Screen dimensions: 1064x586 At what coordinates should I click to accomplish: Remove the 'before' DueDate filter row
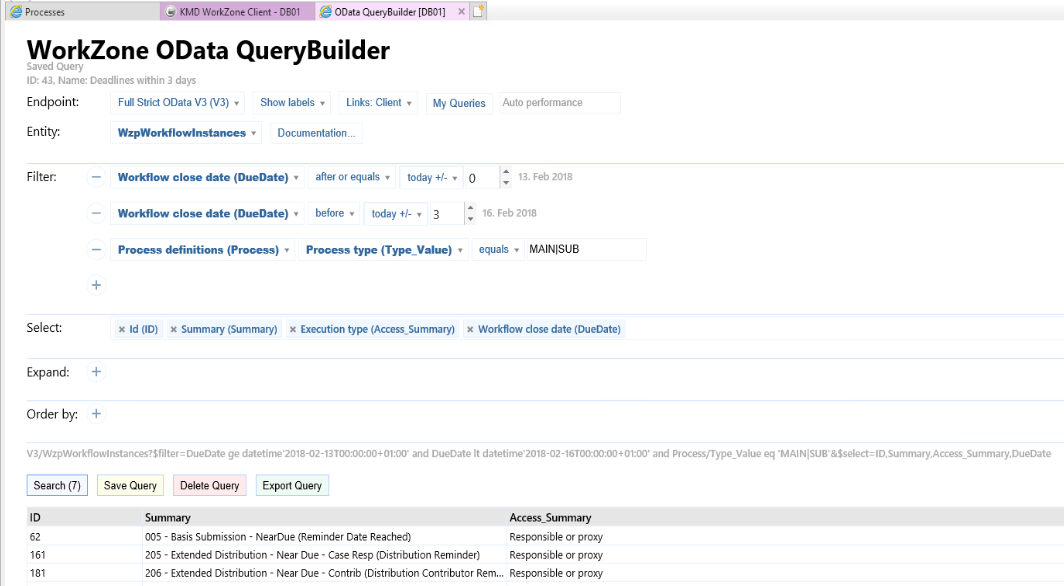click(96, 213)
